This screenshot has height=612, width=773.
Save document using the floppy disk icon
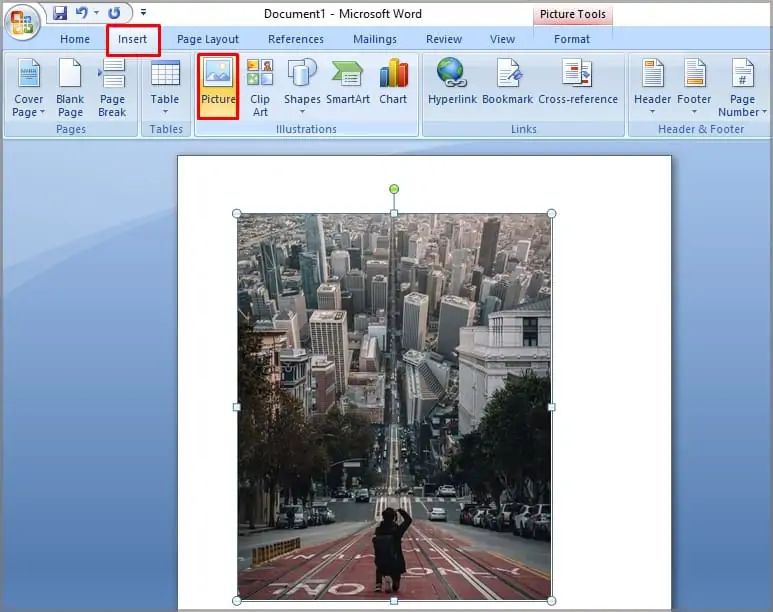pos(60,13)
